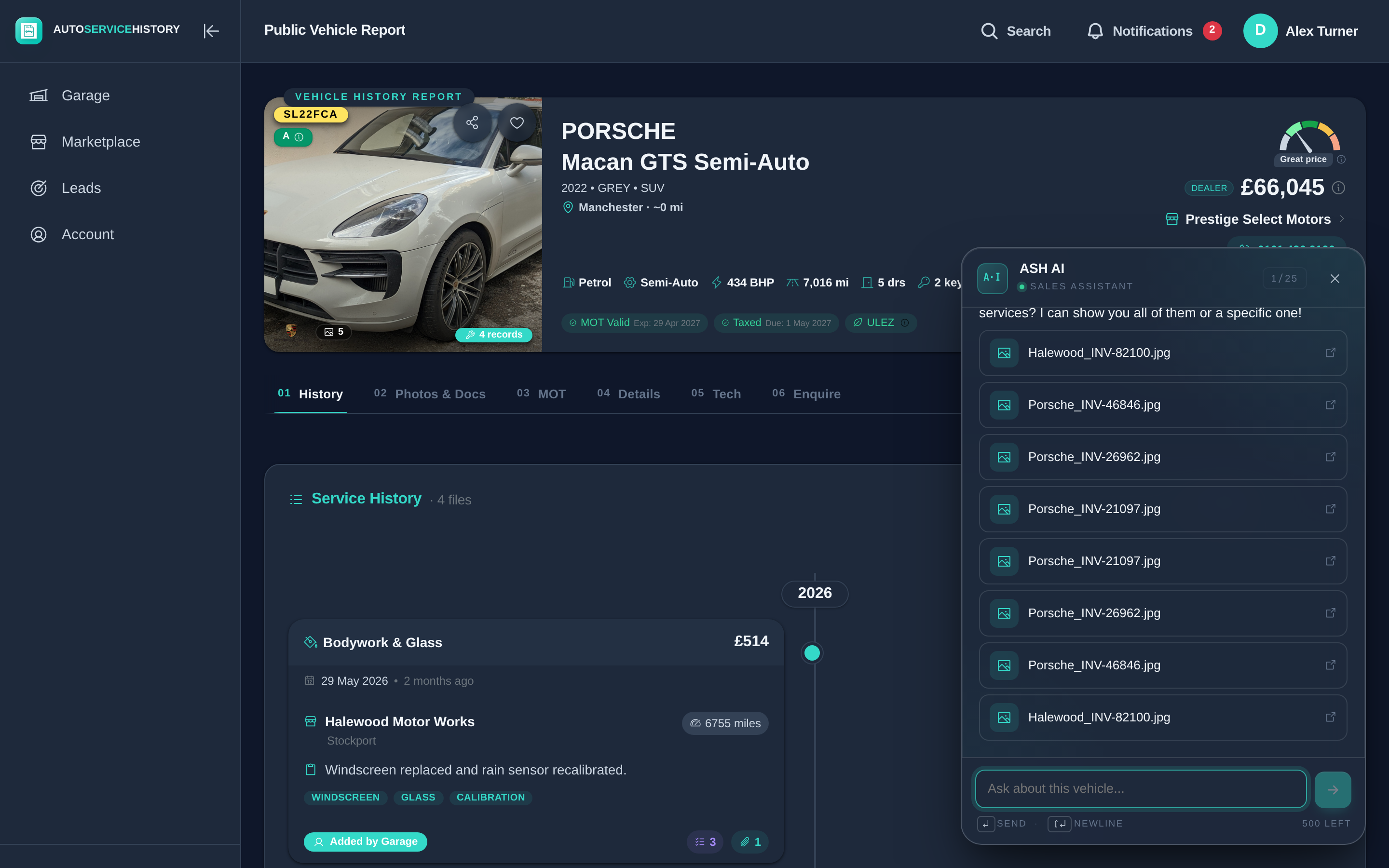
Task: Open the Garage section
Action: tap(69, 95)
